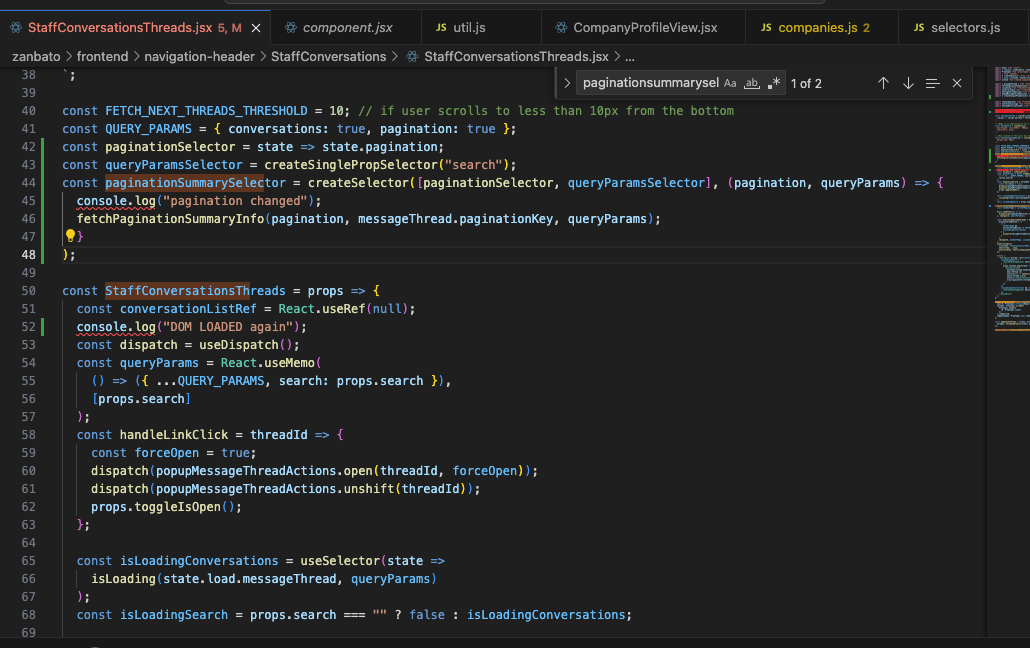Toggle Match Whole Word in find widget
The height and width of the screenshot is (648, 1030).
(752, 83)
